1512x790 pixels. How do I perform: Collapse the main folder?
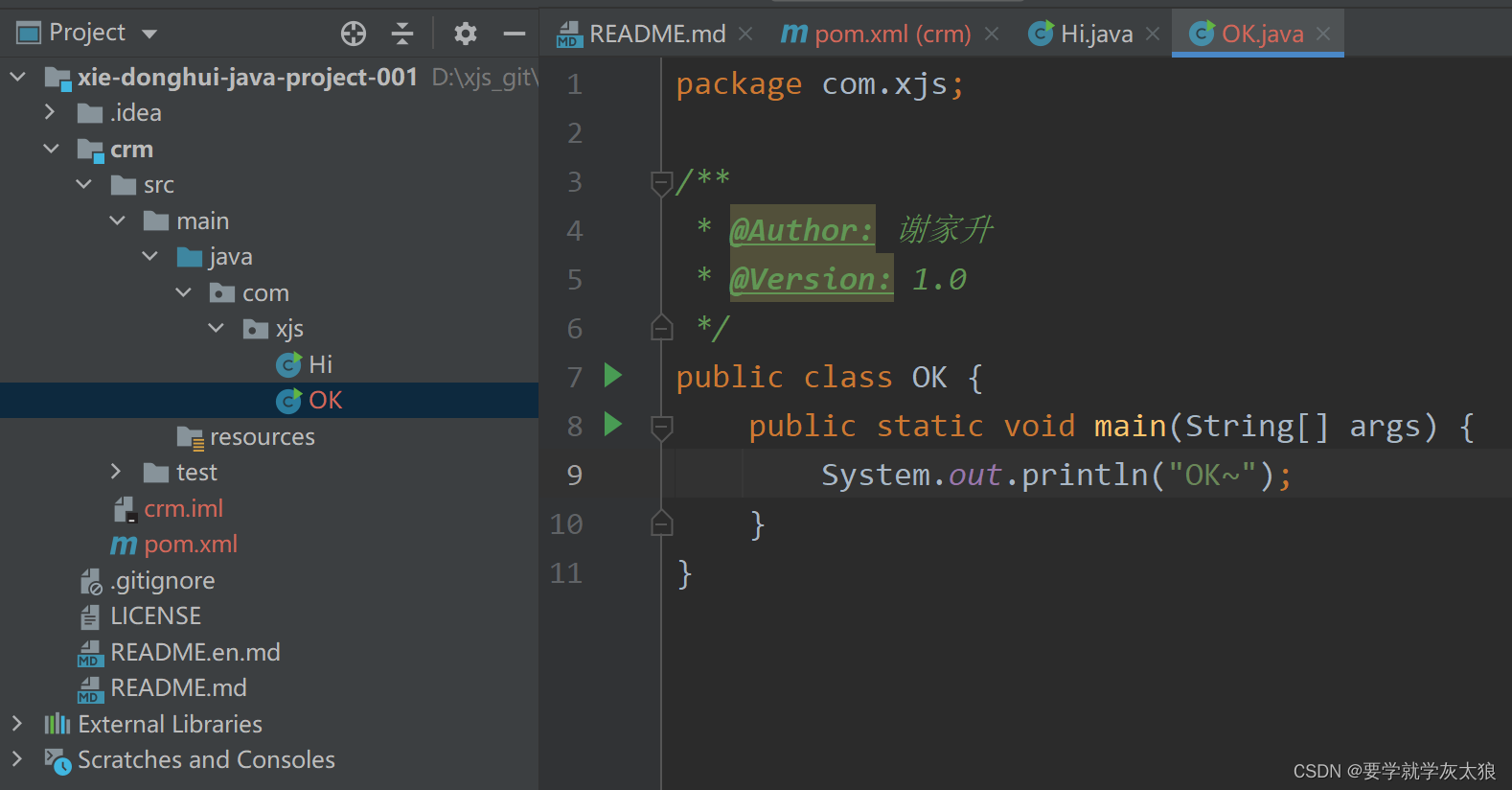(117, 221)
